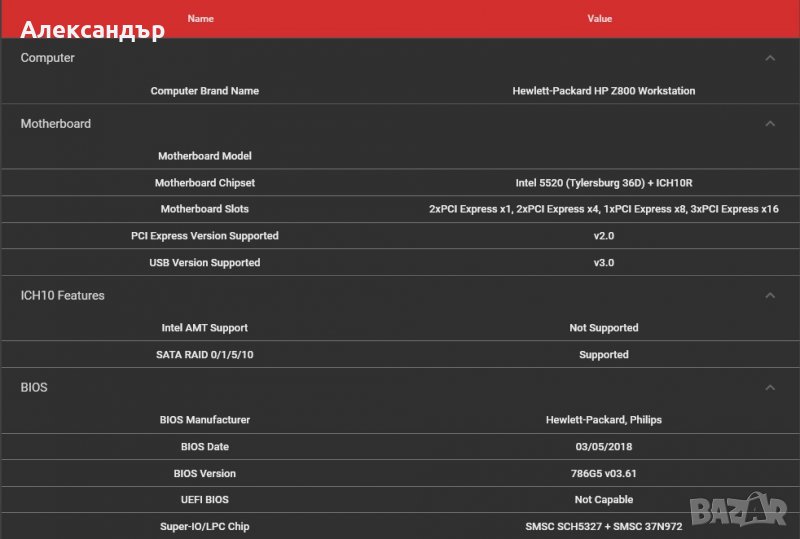The image size is (800, 539).
Task: Select the USB Version Supported v3.0 value
Action: (x=603, y=263)
